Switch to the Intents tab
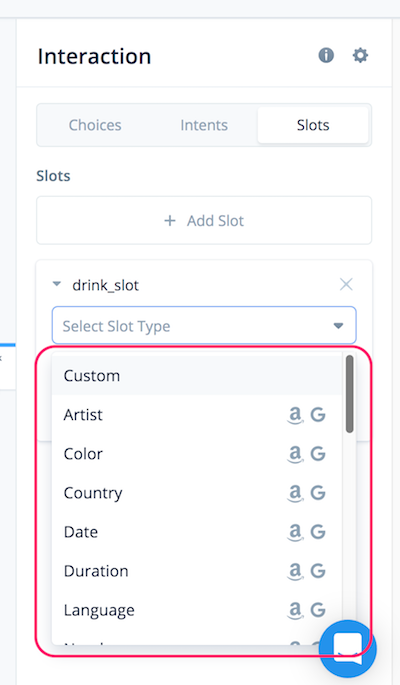This screenshot has width=400, height=685. (x=204, y=125)
